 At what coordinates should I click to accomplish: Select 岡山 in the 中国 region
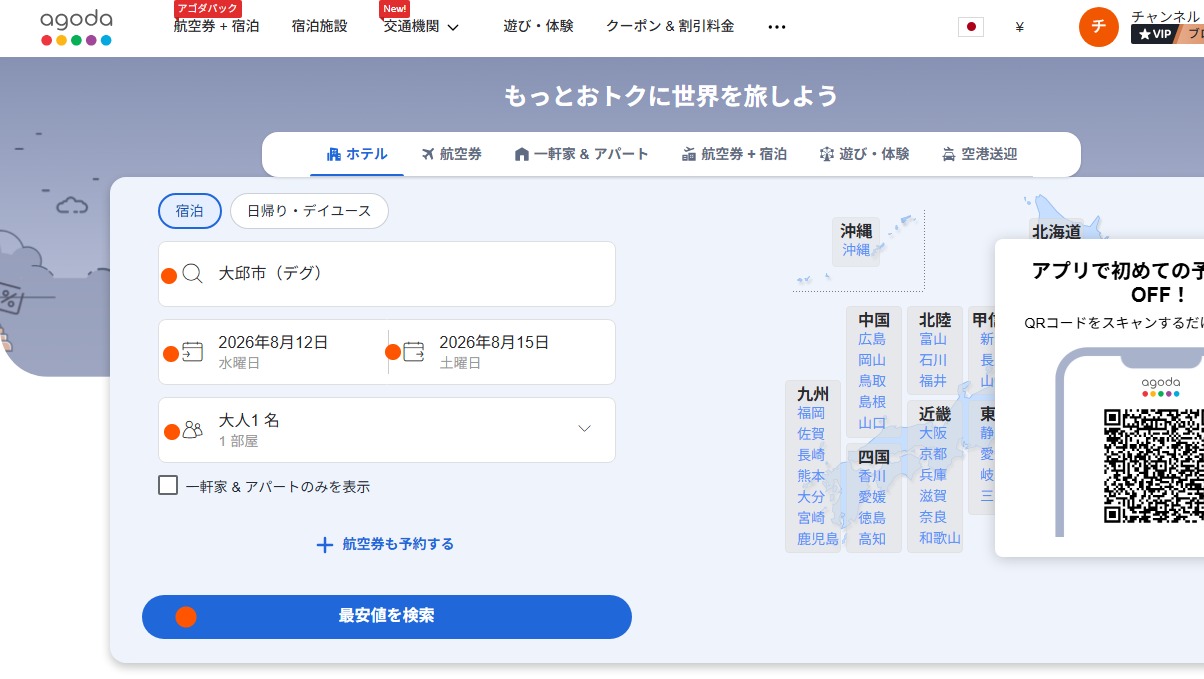[872, 360]
